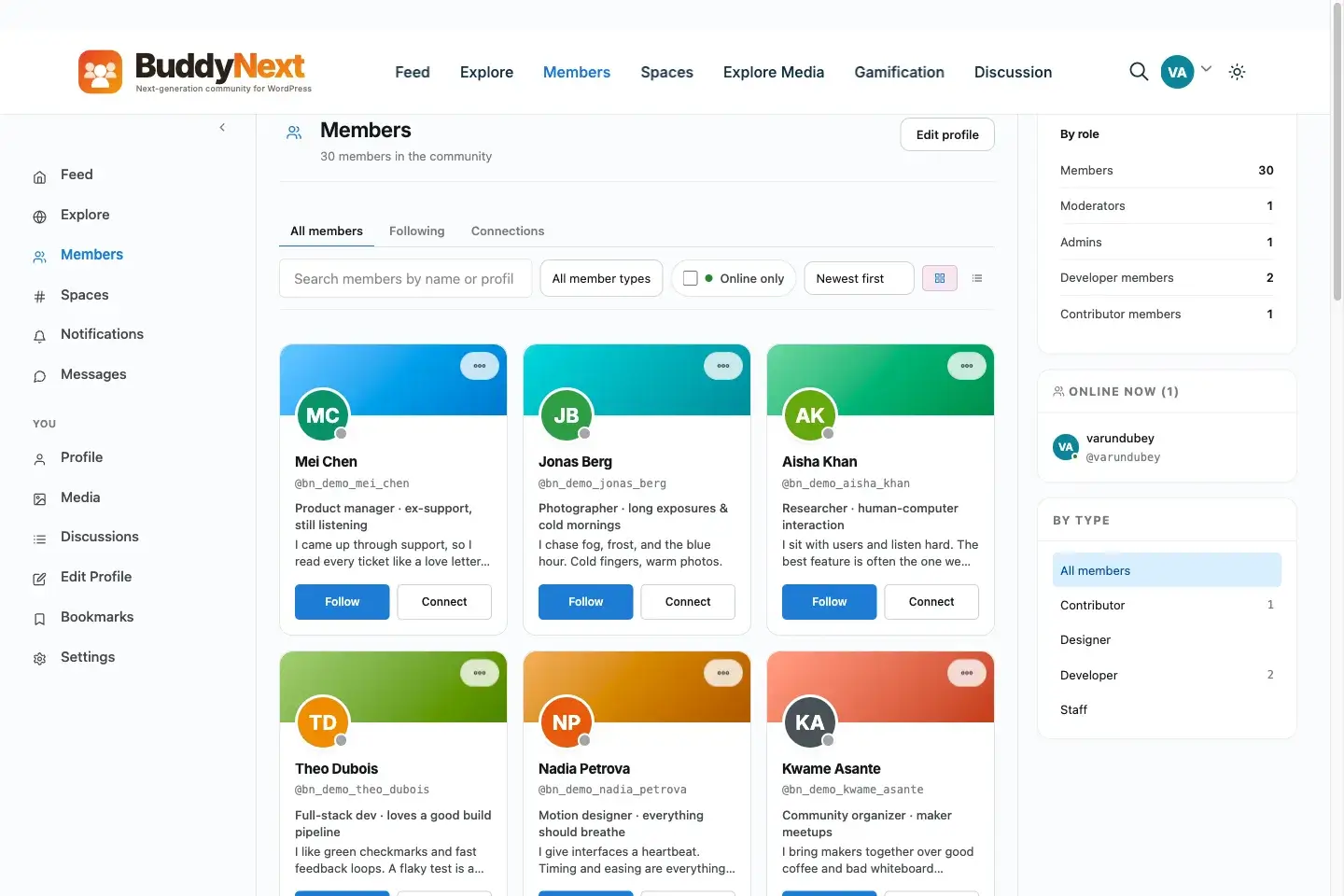
Task: Click the Messages chat bubble icon
Action: pos(39,376)
